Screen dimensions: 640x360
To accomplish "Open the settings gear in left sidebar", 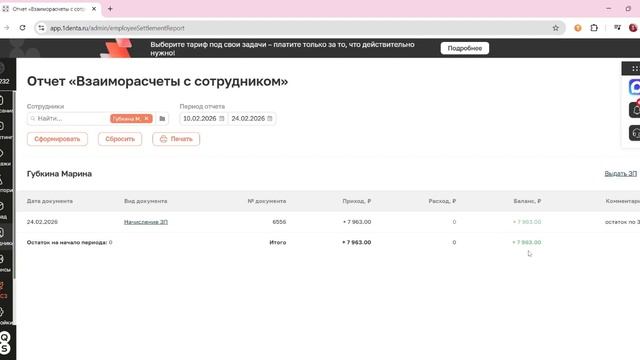I will [2, 313].
